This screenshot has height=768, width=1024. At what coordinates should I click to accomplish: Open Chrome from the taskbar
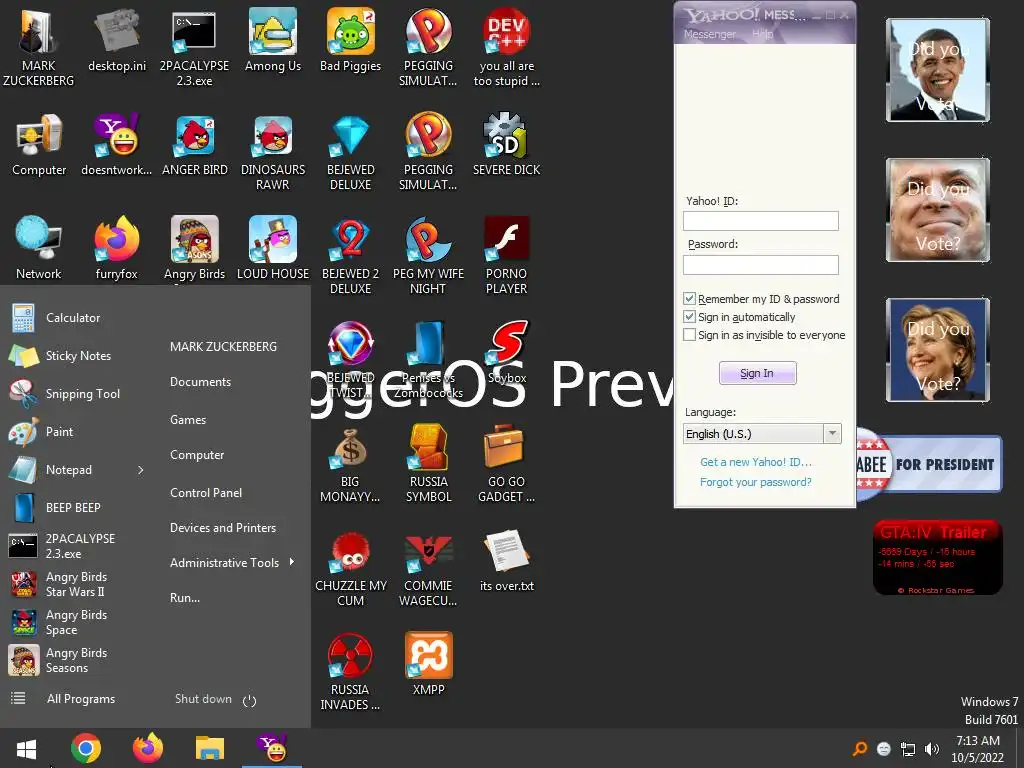point(86,748)
